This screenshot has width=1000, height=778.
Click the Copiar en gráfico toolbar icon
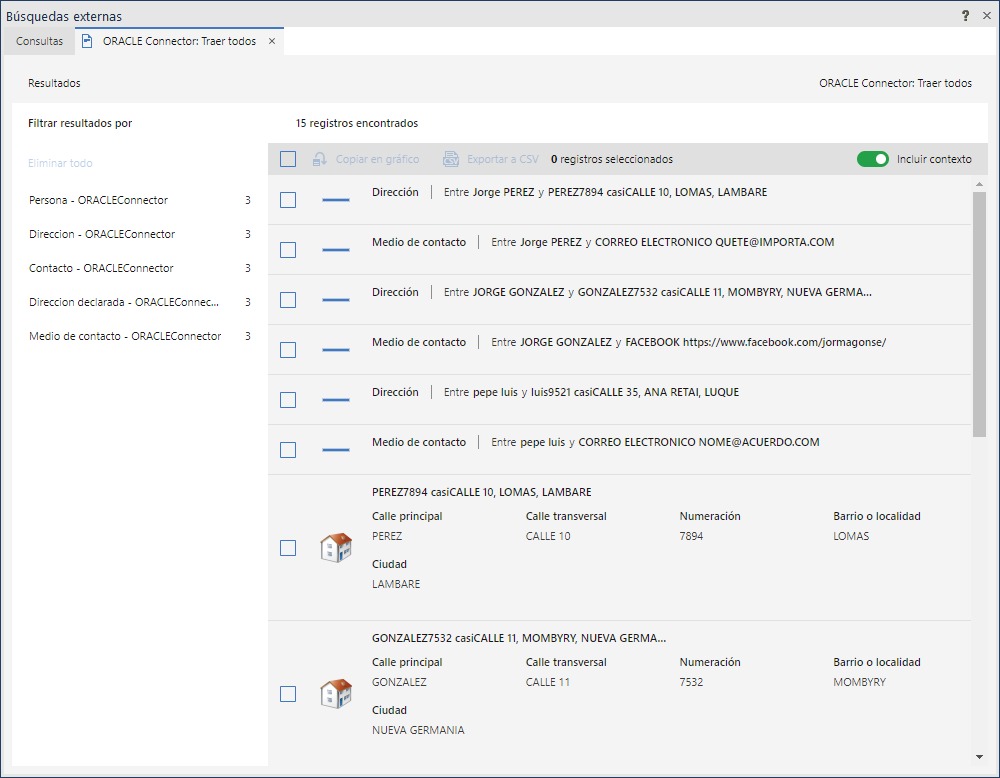click(x=317, y=158)
